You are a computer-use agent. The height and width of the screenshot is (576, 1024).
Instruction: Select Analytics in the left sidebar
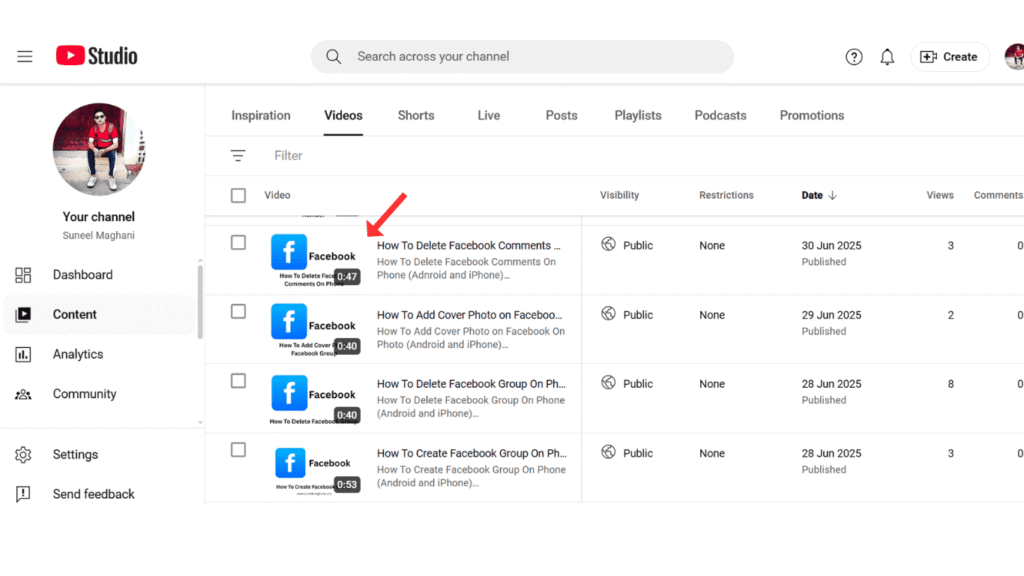78,353
